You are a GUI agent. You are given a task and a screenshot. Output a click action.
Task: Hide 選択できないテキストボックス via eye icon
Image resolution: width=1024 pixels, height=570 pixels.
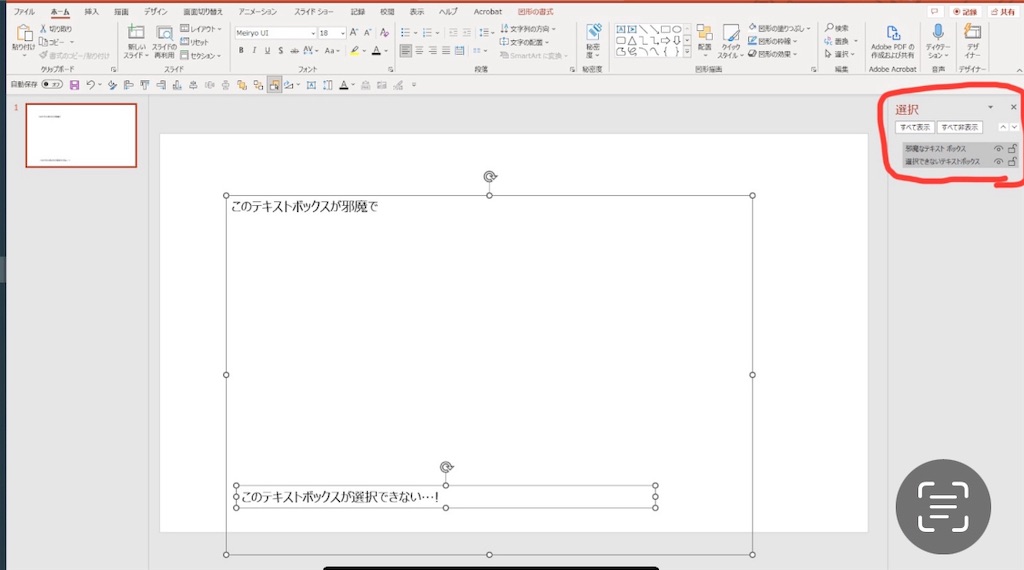[998, 161]
